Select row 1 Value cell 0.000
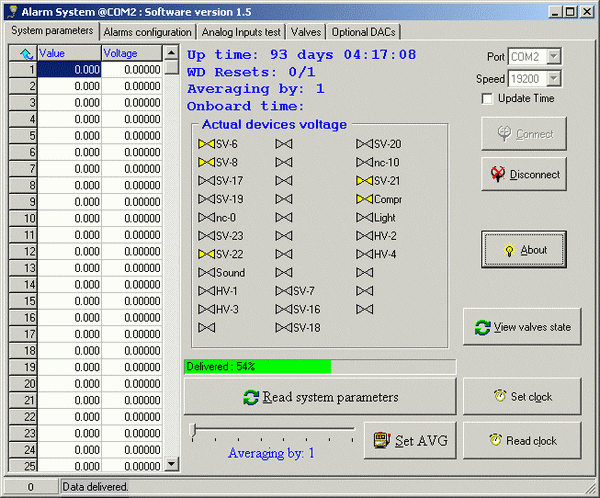This screenshot has width=600, height=498. [x=69, y=70]
